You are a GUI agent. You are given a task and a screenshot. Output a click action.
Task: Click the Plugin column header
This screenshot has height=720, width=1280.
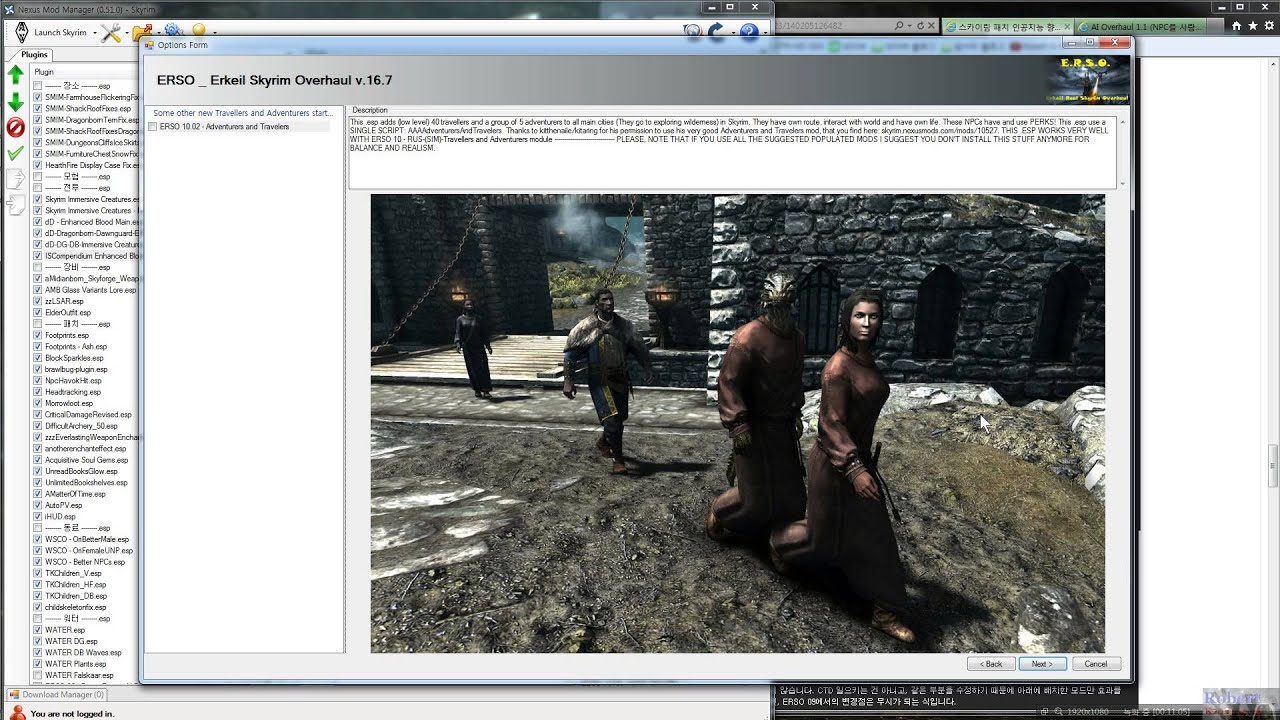(84, 72)
